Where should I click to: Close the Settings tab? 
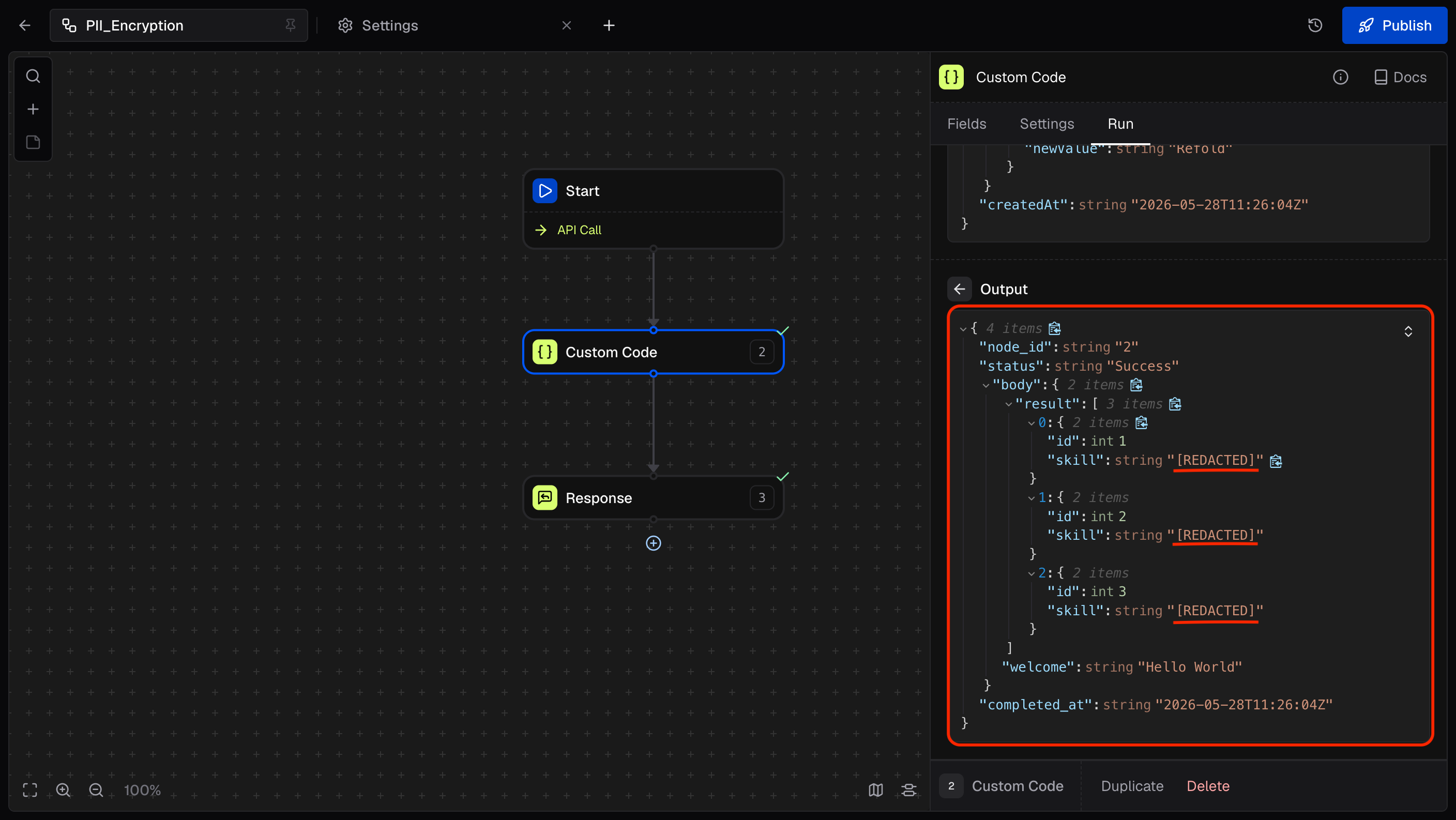(566, 25)
